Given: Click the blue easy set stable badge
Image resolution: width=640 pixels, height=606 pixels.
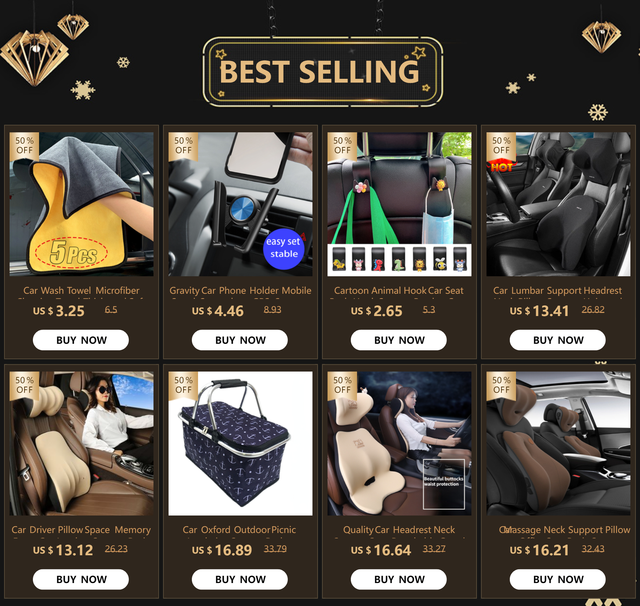Looking at the screenshot, I should pos(284,248).
